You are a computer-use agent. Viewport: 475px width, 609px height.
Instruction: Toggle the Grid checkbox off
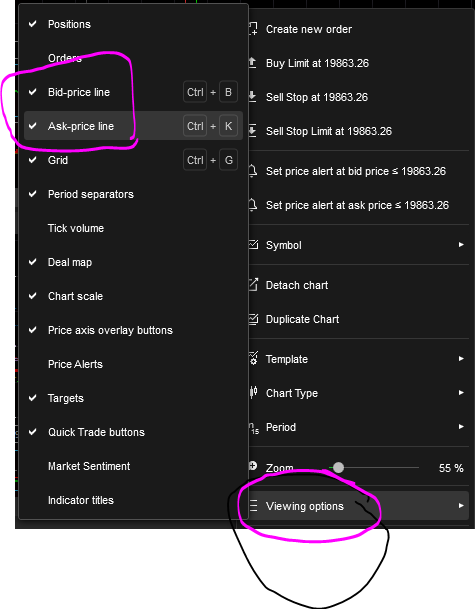click(33, 160)
